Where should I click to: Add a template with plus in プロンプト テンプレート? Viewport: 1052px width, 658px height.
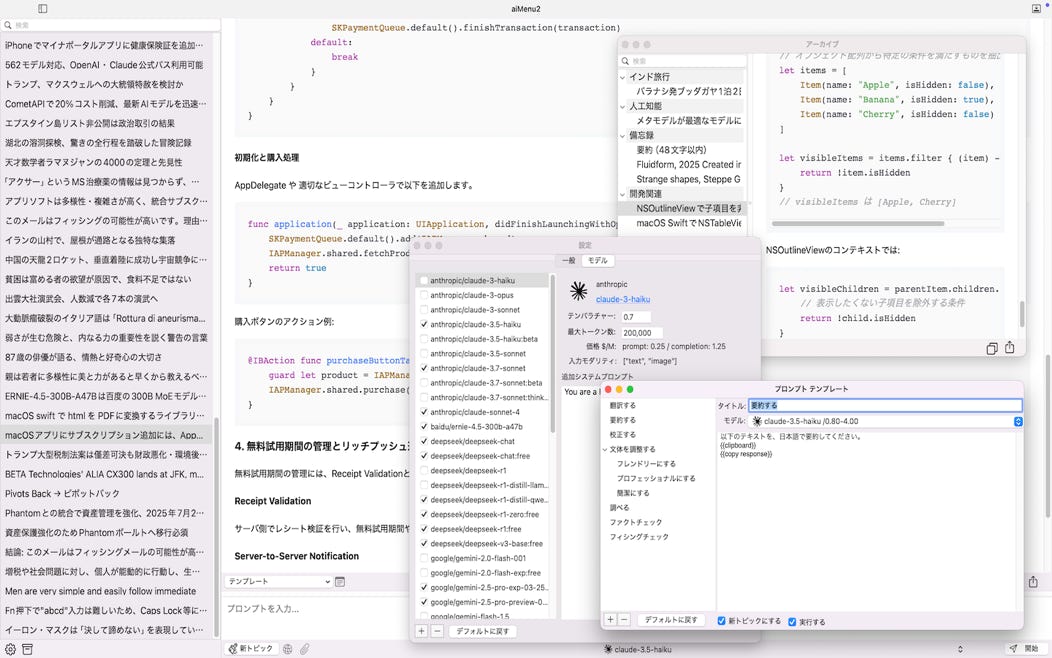click(611, 620)
